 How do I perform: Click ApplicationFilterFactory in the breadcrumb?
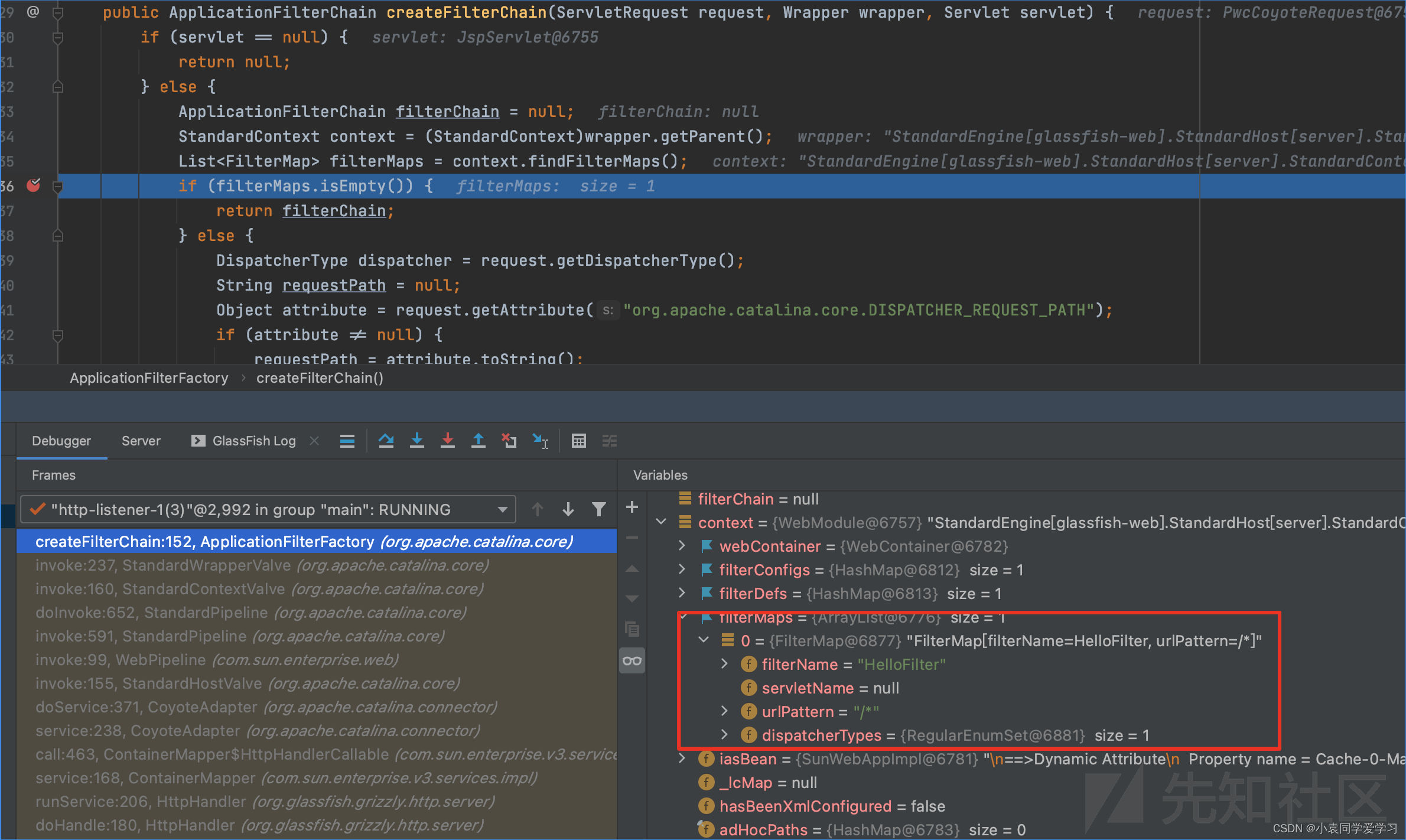149,378
